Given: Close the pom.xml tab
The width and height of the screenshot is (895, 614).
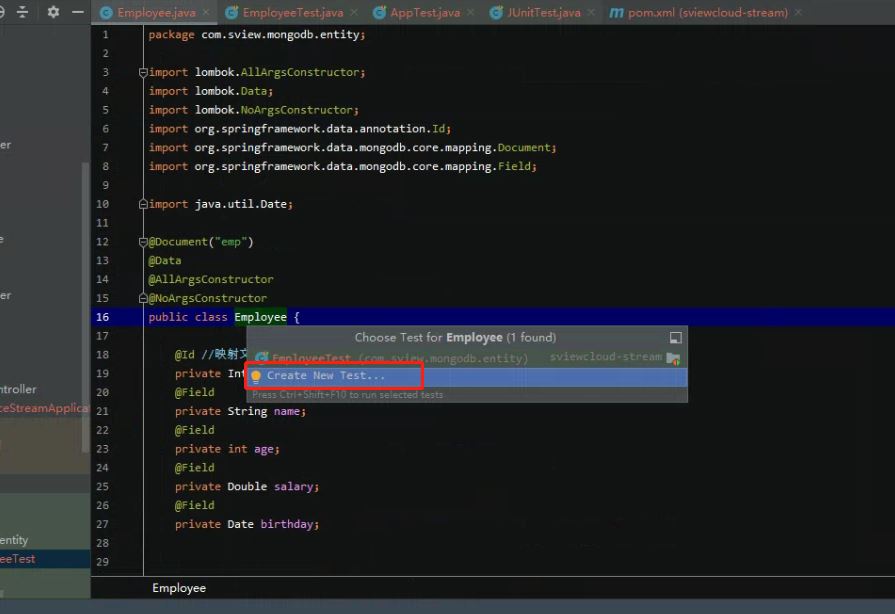Looking at the screenshot, I should pyautogui.click(x=798, y=12).
